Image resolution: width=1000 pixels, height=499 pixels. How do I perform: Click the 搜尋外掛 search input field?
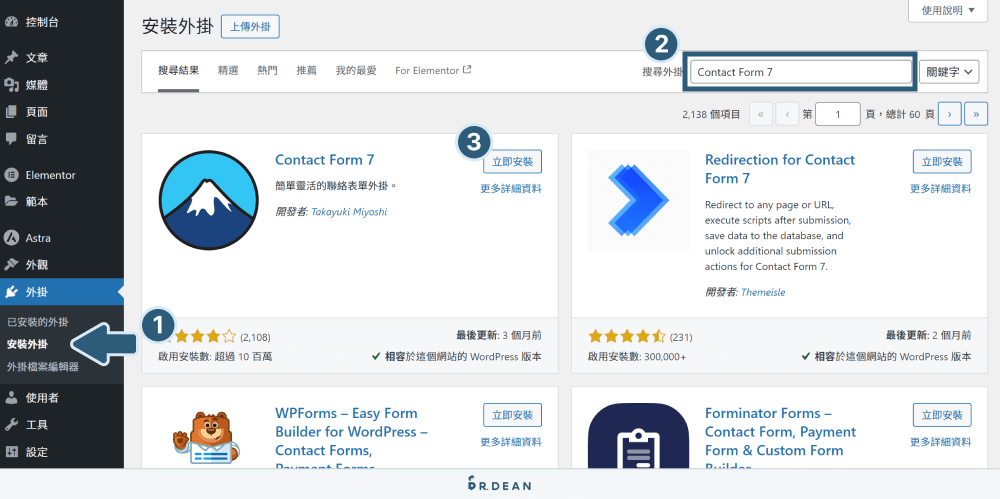coord(800,72)
